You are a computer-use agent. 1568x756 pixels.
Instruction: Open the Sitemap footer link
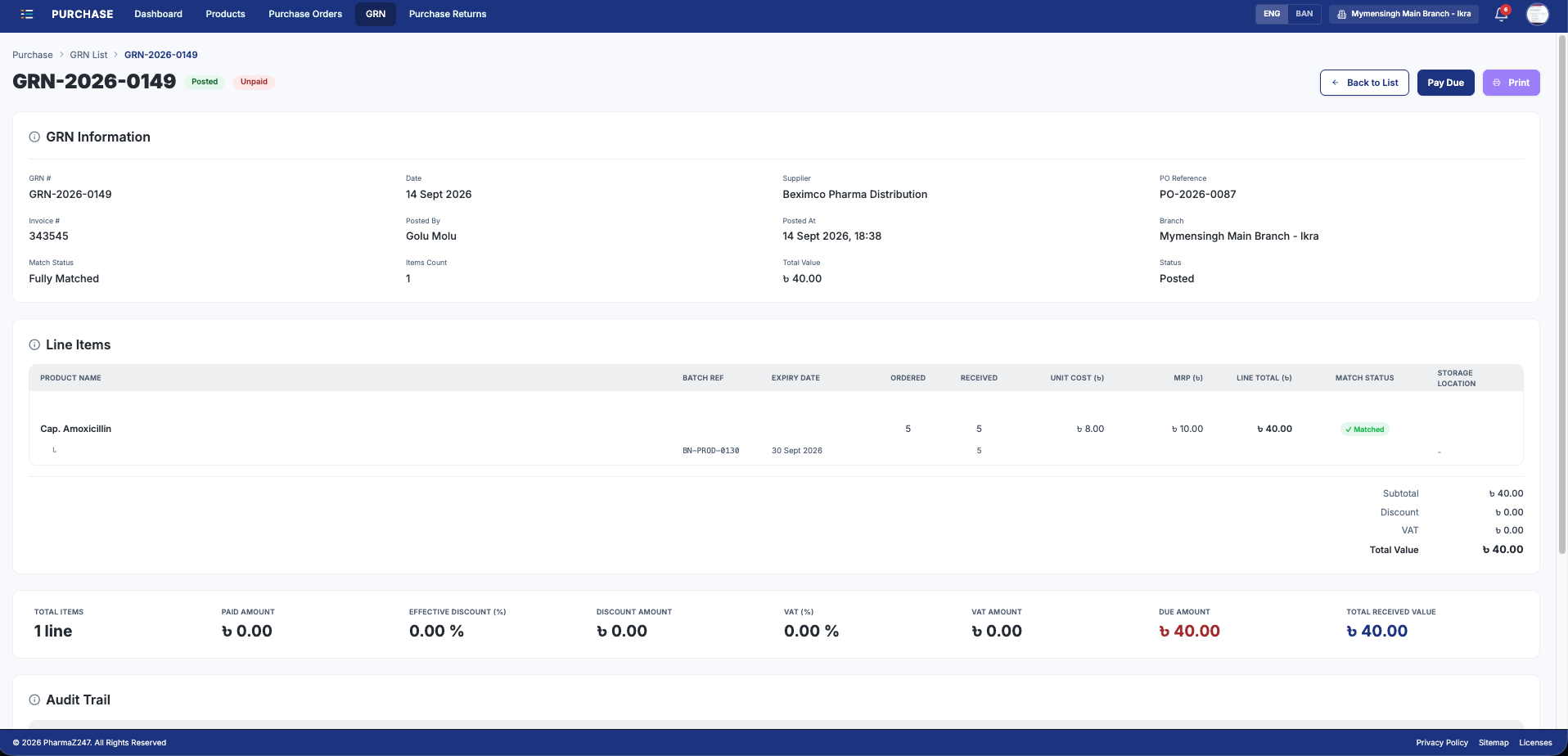(x=1494, y=743)
